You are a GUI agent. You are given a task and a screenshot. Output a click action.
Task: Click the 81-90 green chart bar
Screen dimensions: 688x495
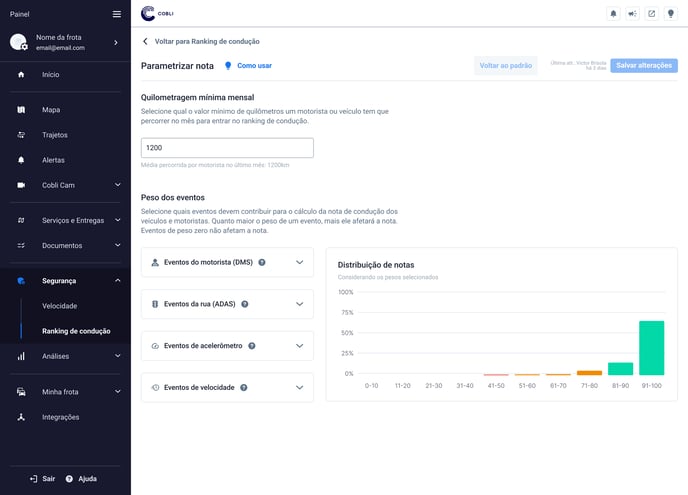(620, 369)
